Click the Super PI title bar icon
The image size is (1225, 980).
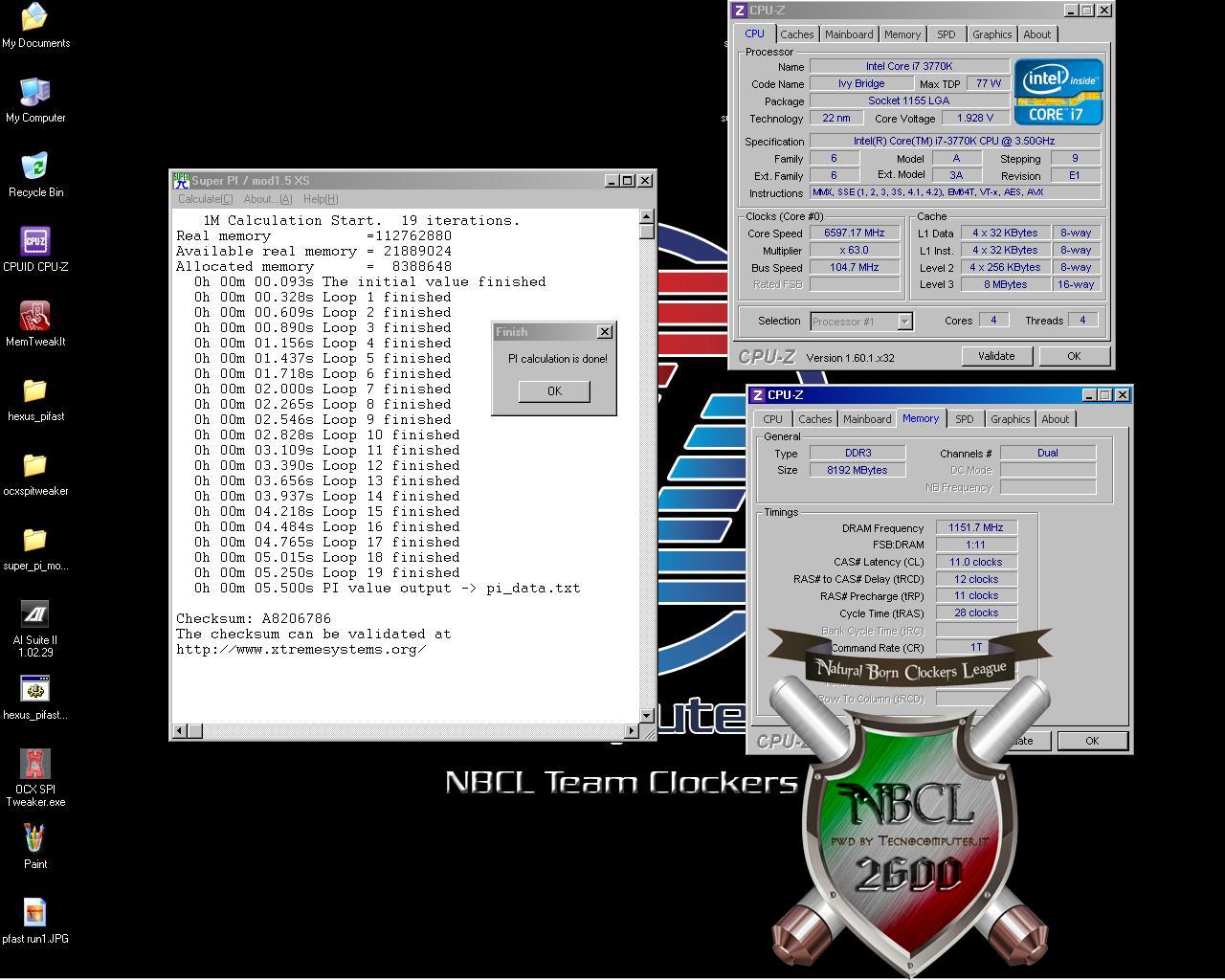pyautogui.click(x=181, y=180)
